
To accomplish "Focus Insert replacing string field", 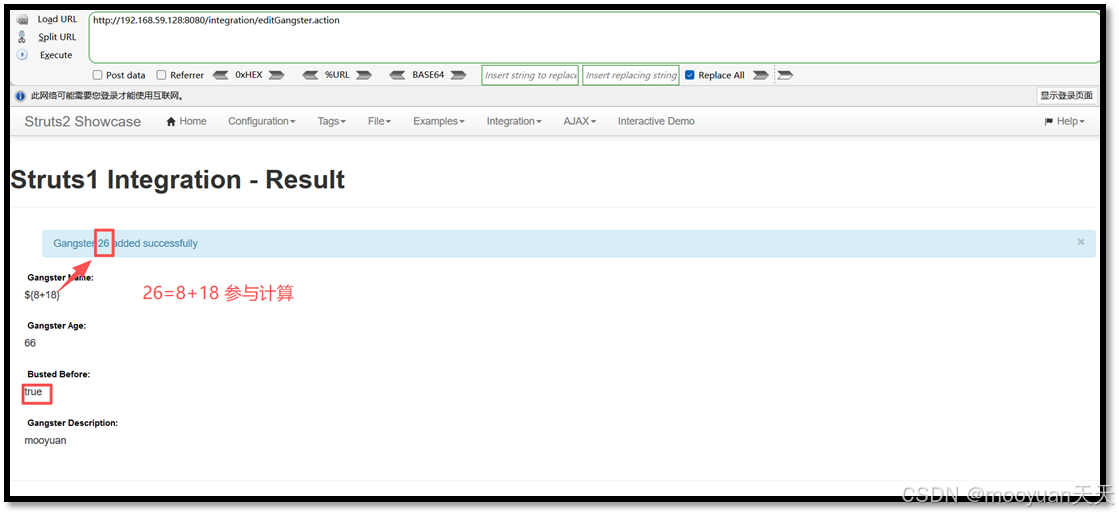I will (631, 75).
